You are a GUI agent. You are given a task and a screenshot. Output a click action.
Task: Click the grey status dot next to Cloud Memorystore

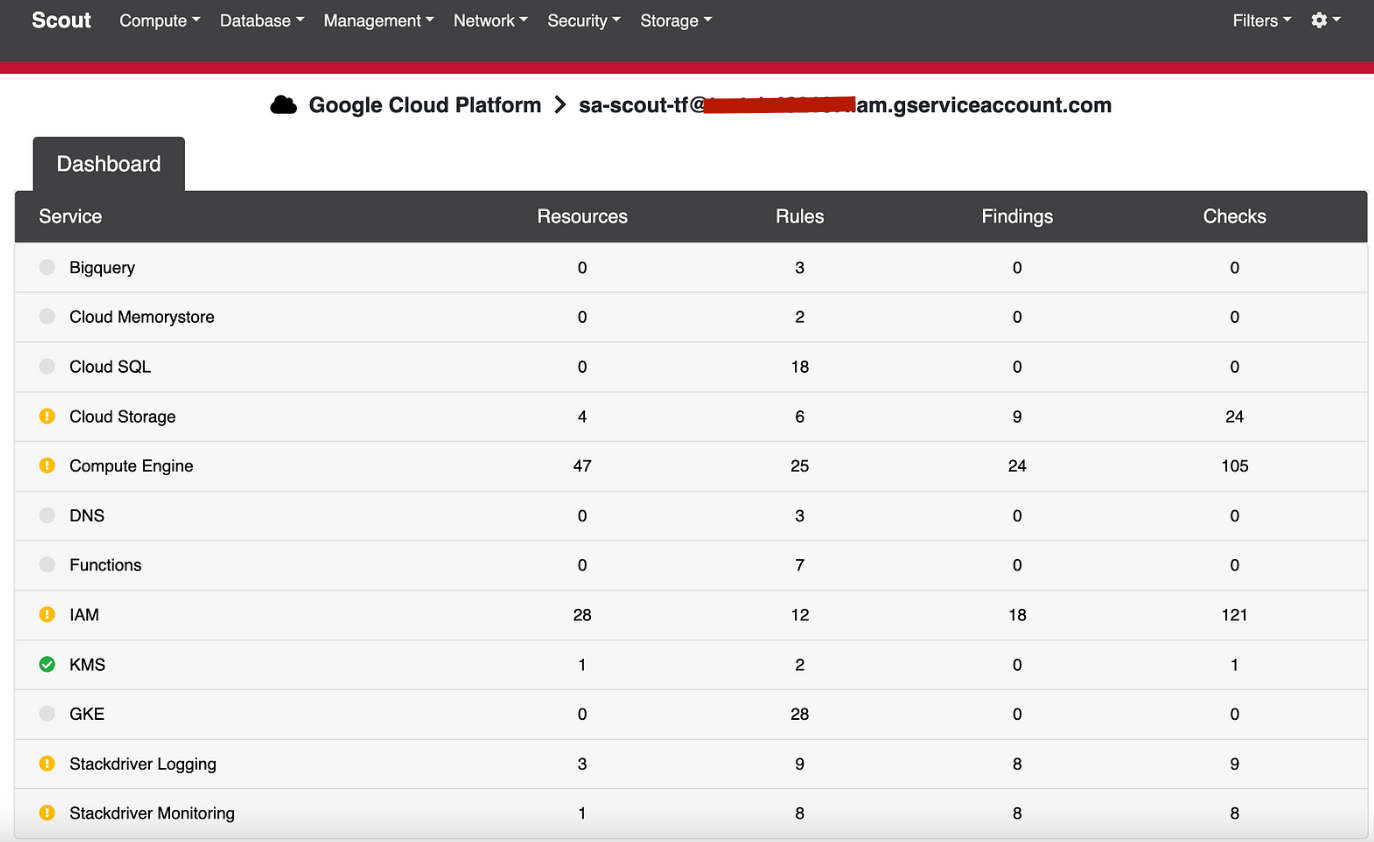tap(47, 316)
